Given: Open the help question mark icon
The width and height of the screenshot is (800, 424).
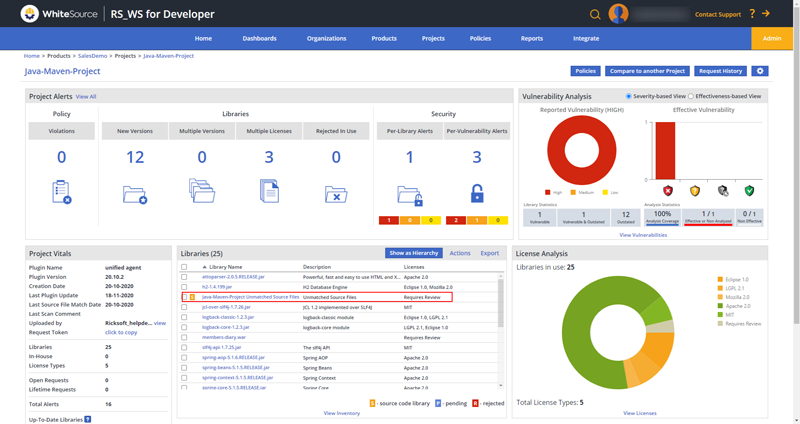Looking at the screenshot, I should tap(752, 14).
